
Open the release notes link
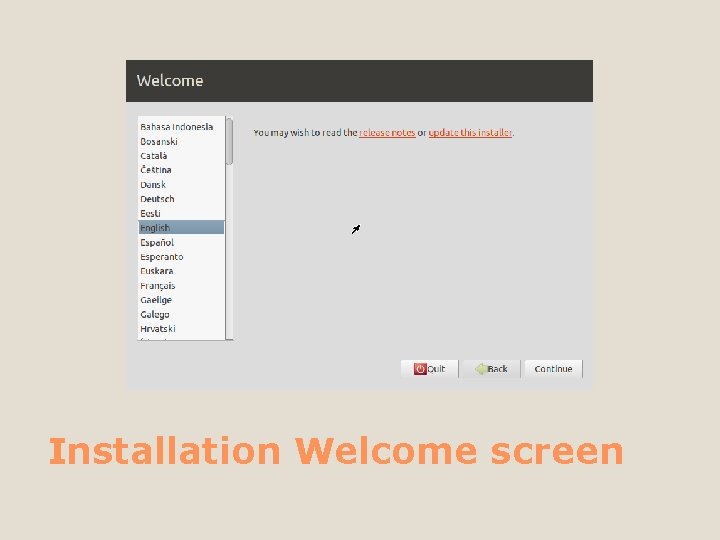(x=387, y=133)
